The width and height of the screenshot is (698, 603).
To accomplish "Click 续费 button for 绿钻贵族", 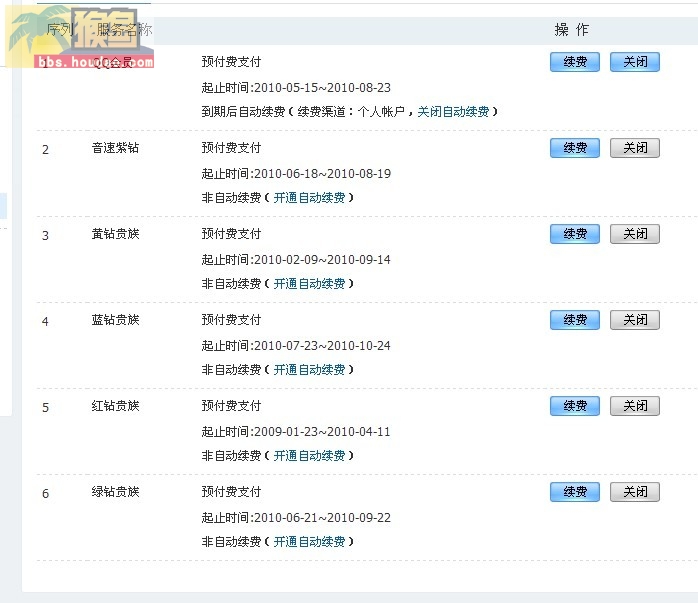I will [575, 492].
